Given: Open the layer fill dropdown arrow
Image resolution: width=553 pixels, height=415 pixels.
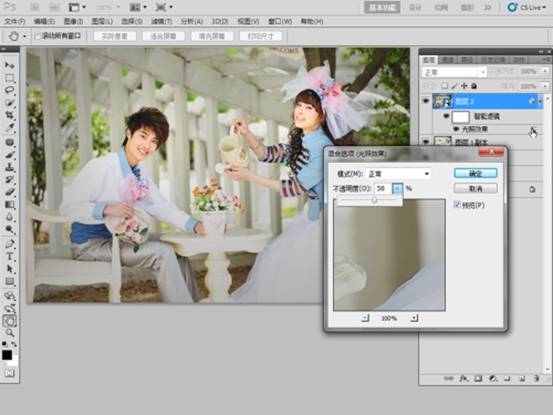Looking at the screenshot, I should (x=545, y=86).
